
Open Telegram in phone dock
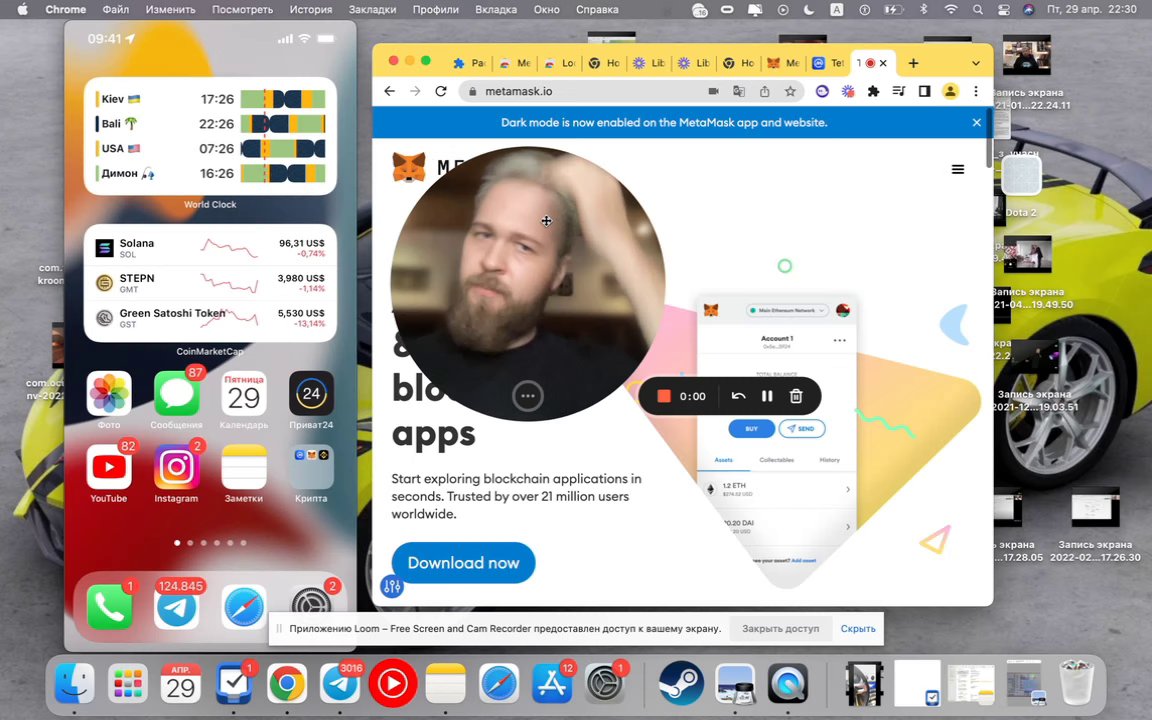tap(176, 608)
